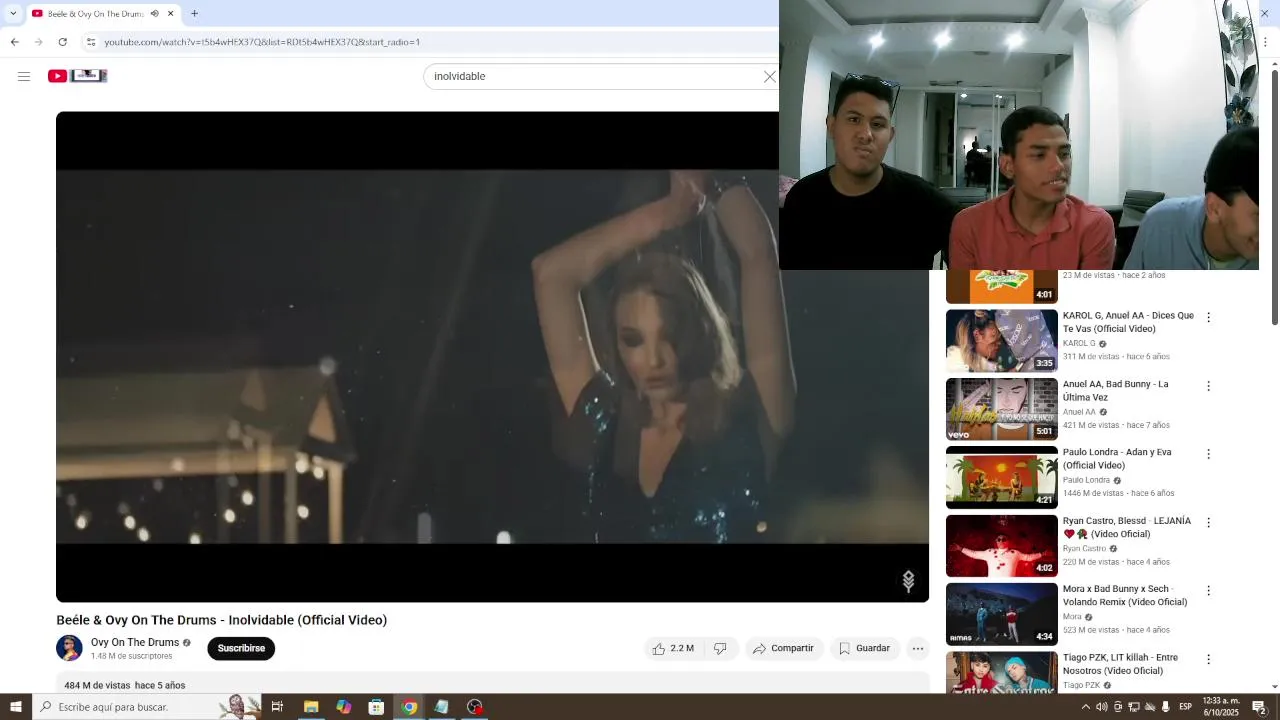Open the 'Volando Remix' video title
Image resolution: width=1280 pixels, height=720 pixels.
pyautogui.click(x=1125, y=596)
